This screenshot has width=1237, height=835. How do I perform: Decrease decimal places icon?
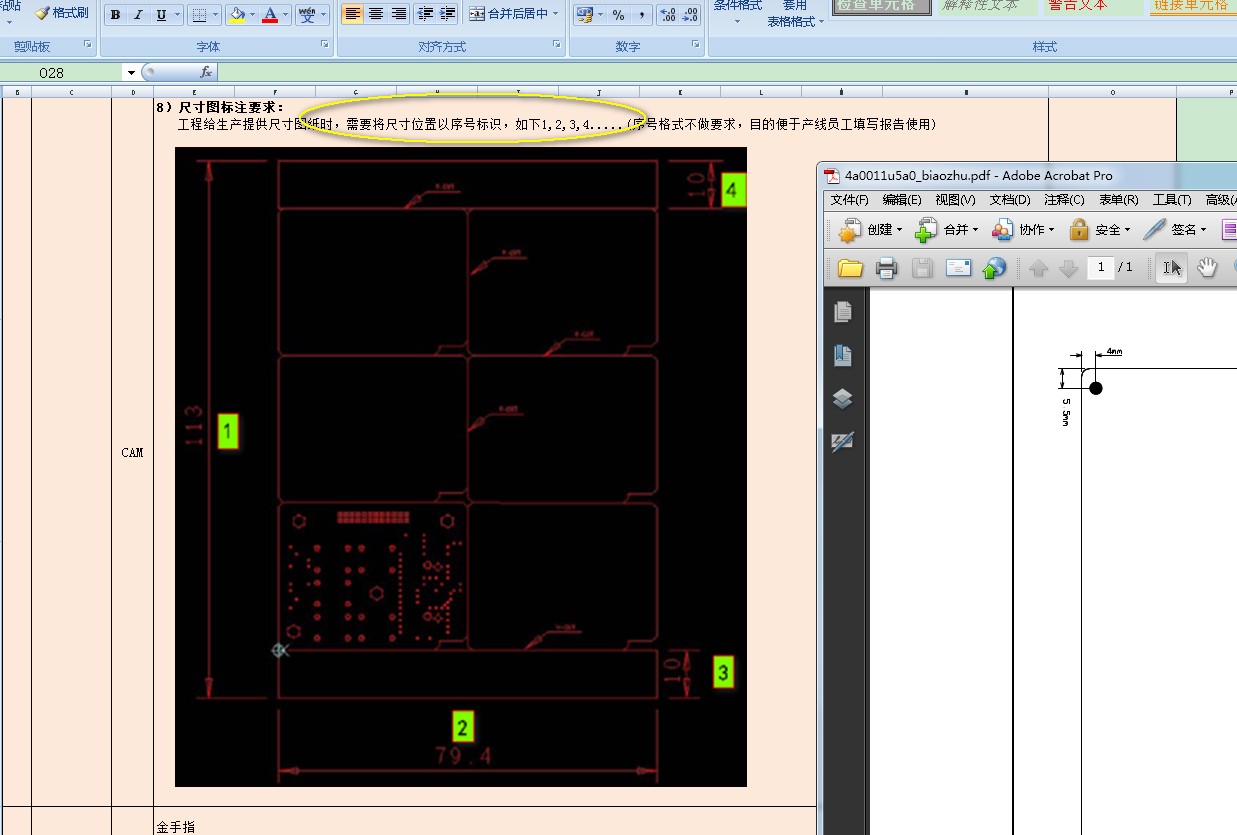tap(690, 15)
